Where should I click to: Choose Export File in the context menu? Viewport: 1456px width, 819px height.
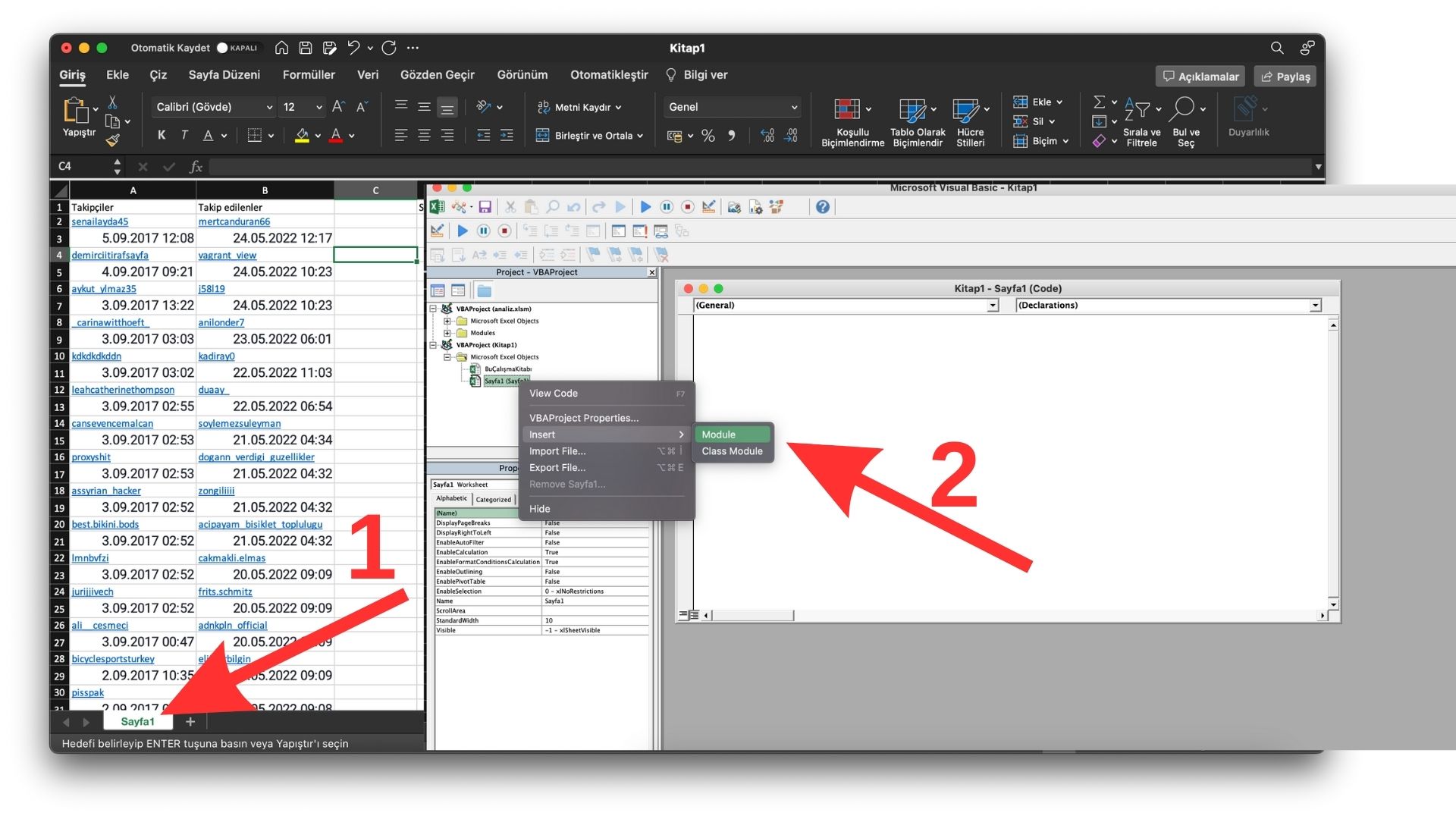pyautogui.click(x=607, y=468)
